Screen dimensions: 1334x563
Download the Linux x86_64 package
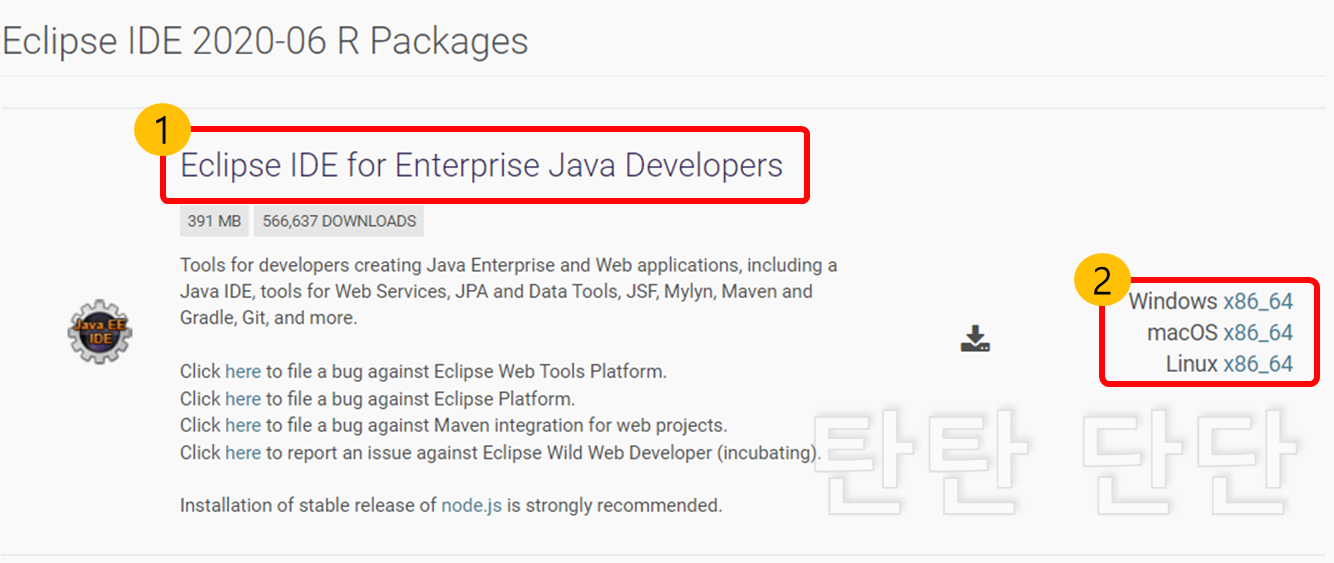pos(1258,363)
